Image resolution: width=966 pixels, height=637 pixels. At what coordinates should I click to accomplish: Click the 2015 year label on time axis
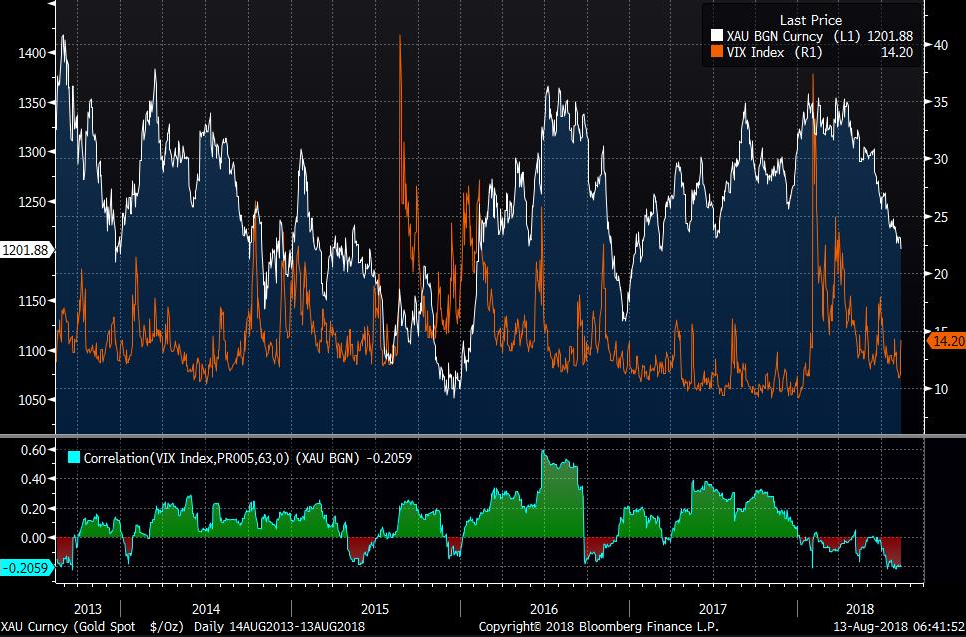(375, 608)
